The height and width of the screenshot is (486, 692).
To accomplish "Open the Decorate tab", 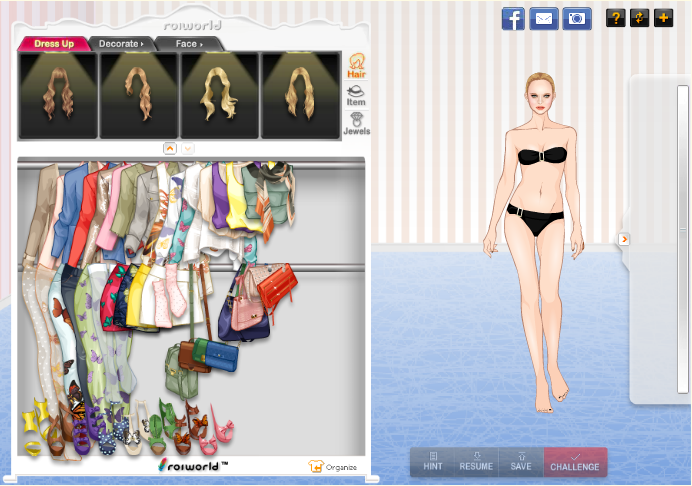I will pos(120,44).
